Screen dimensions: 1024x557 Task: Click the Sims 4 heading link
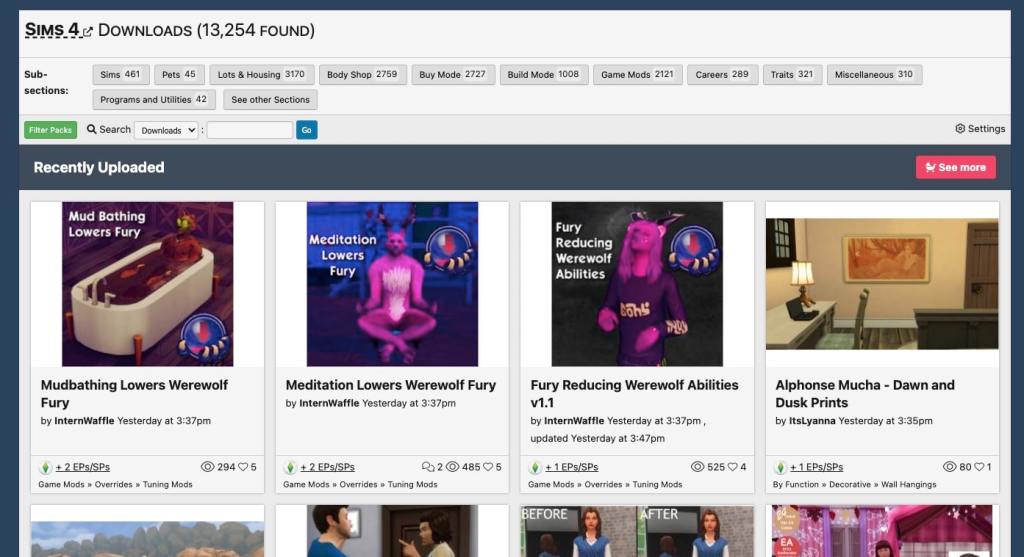(52, 30)
